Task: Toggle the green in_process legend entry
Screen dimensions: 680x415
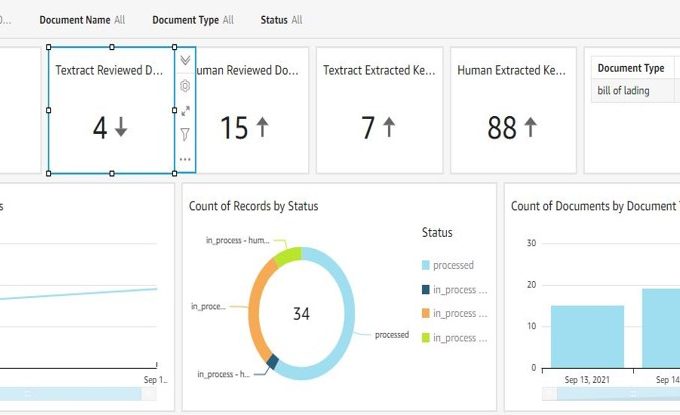Action: coord(427,338)
